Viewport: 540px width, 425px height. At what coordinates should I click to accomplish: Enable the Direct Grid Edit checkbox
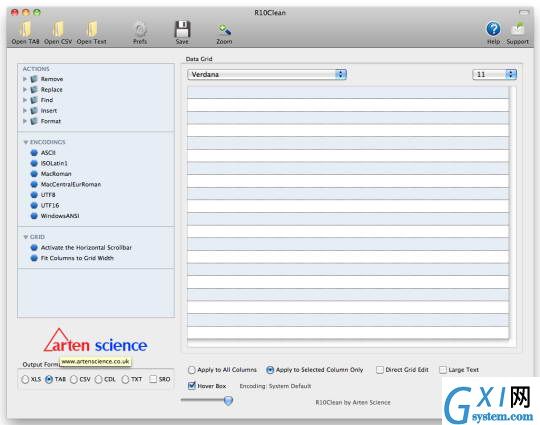click(380, 370)
